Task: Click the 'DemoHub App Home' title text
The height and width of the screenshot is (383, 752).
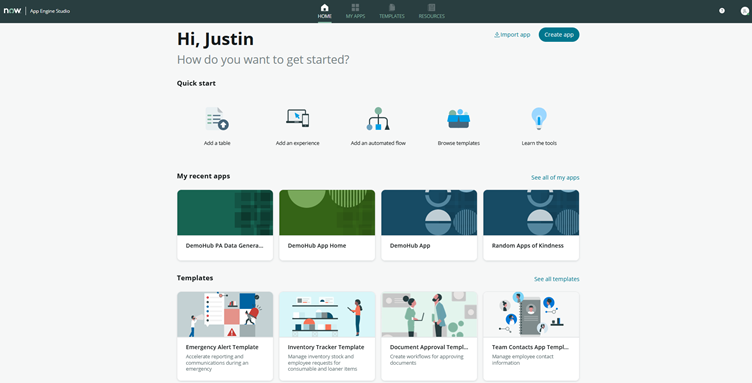Action: [x=317, y=245]
